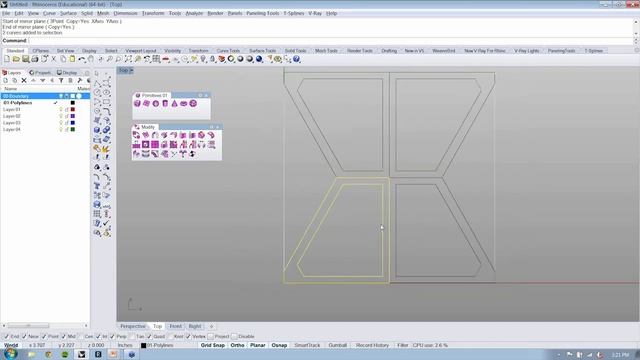Switch to the Properties panel tab
The image size is (640, 360).
click(40, 73)
